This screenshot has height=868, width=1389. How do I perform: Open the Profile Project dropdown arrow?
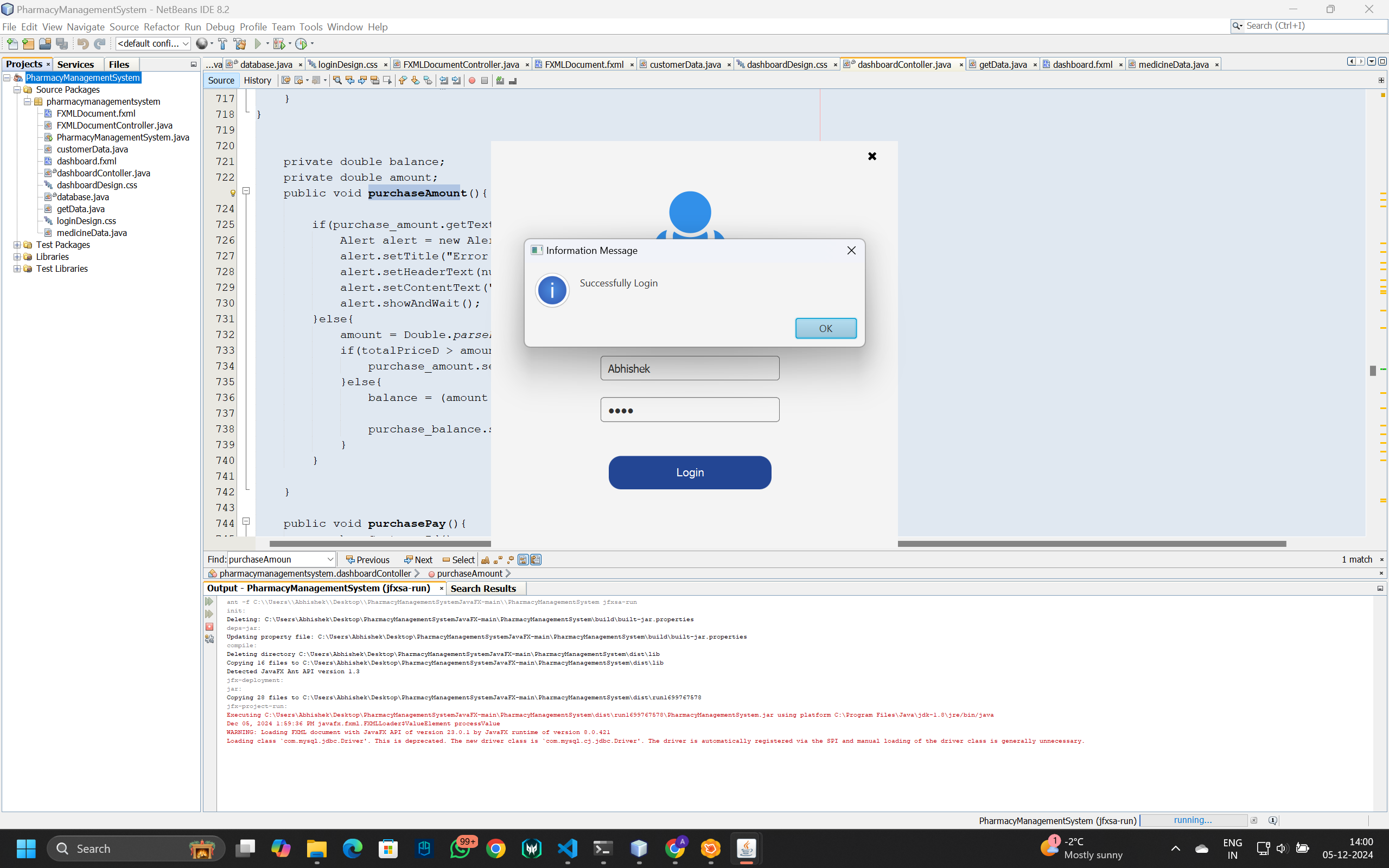(x=312, y=43)
